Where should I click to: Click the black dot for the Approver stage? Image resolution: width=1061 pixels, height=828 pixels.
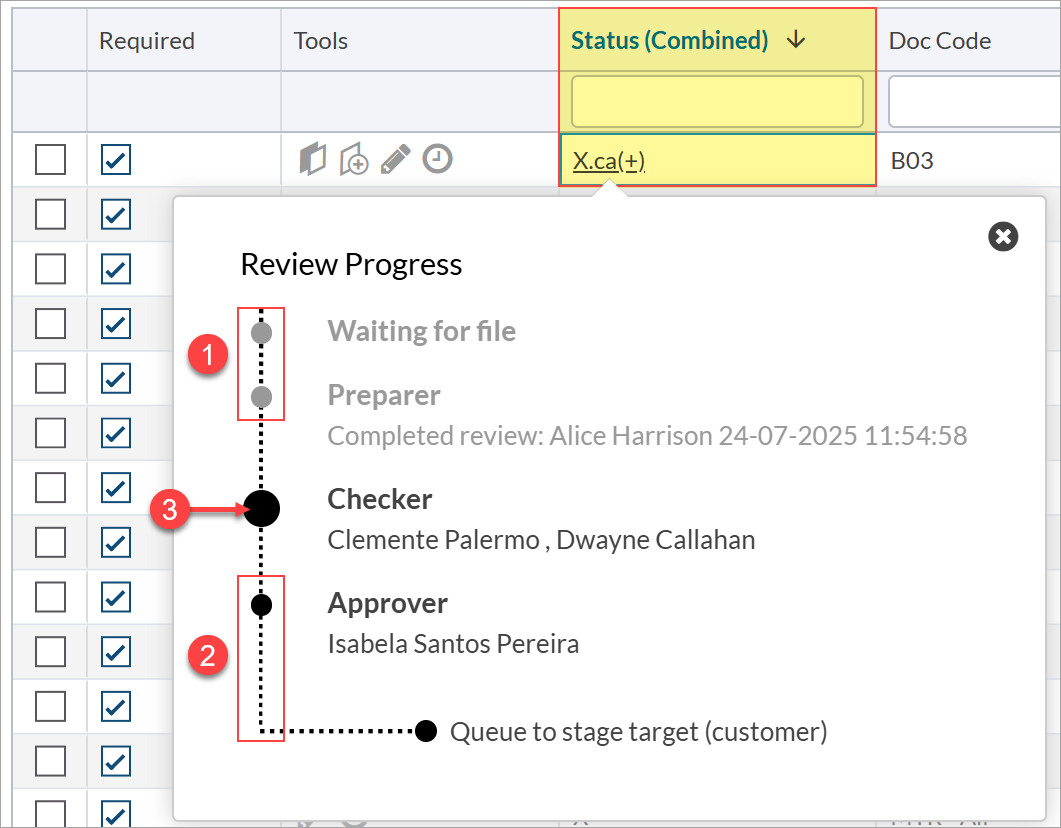click(x=261, y=605)
